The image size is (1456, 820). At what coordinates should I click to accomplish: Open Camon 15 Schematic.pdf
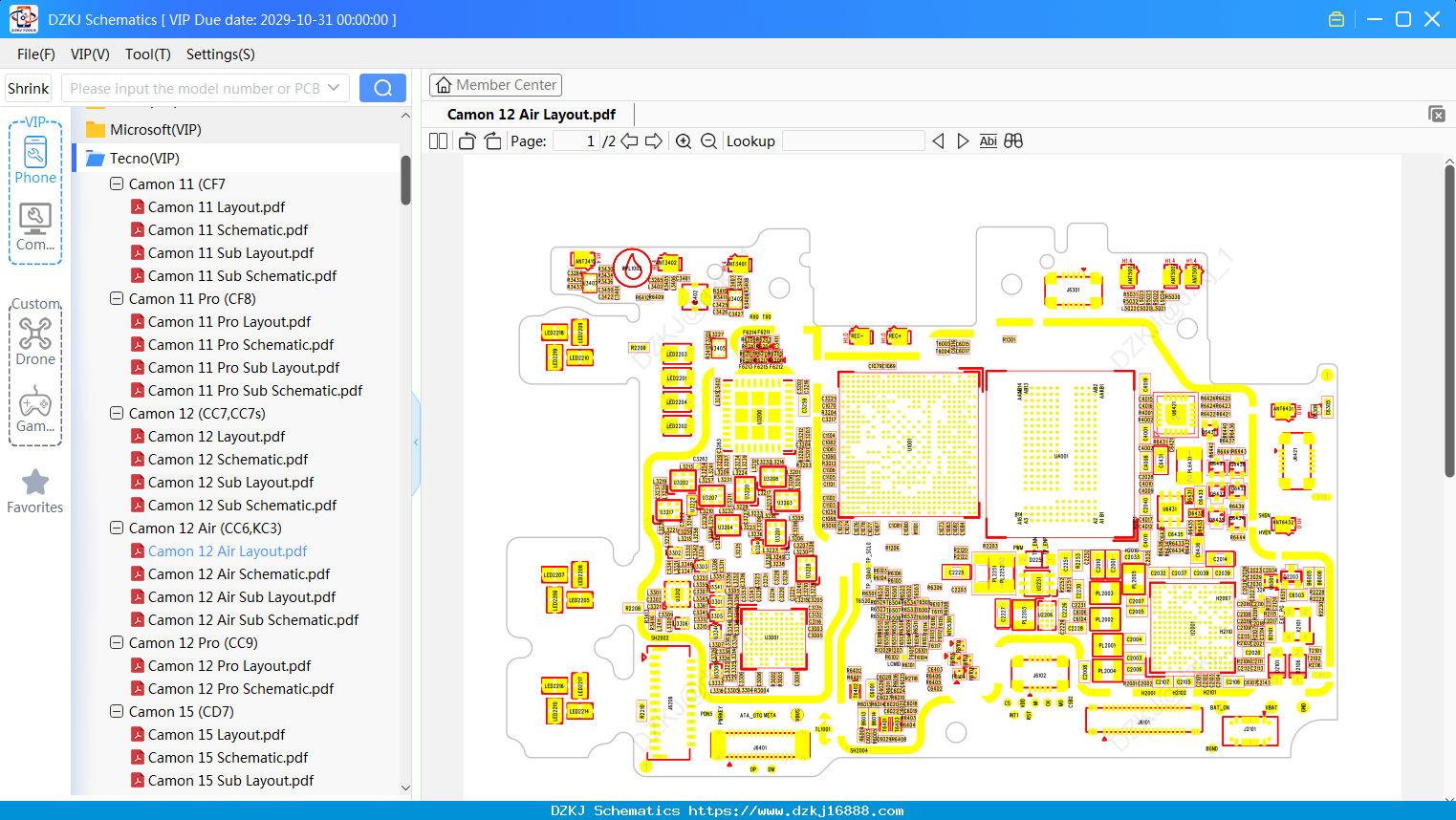tap(228, 757)
